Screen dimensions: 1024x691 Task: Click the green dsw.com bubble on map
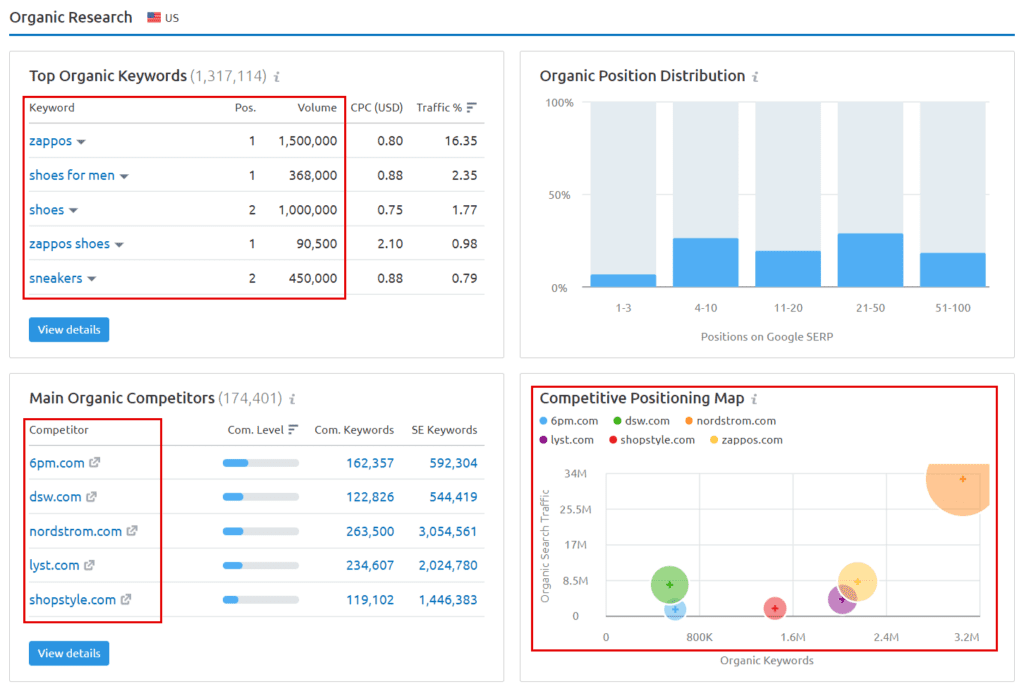(x=669, y=584)
